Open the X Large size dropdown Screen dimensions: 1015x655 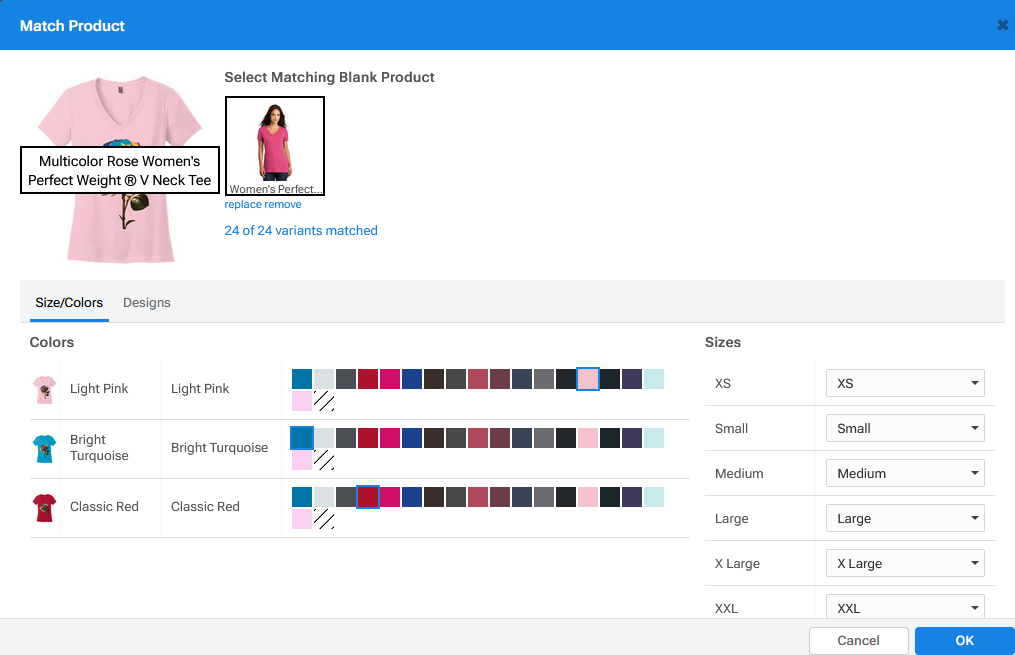click(x=905, y=563)
